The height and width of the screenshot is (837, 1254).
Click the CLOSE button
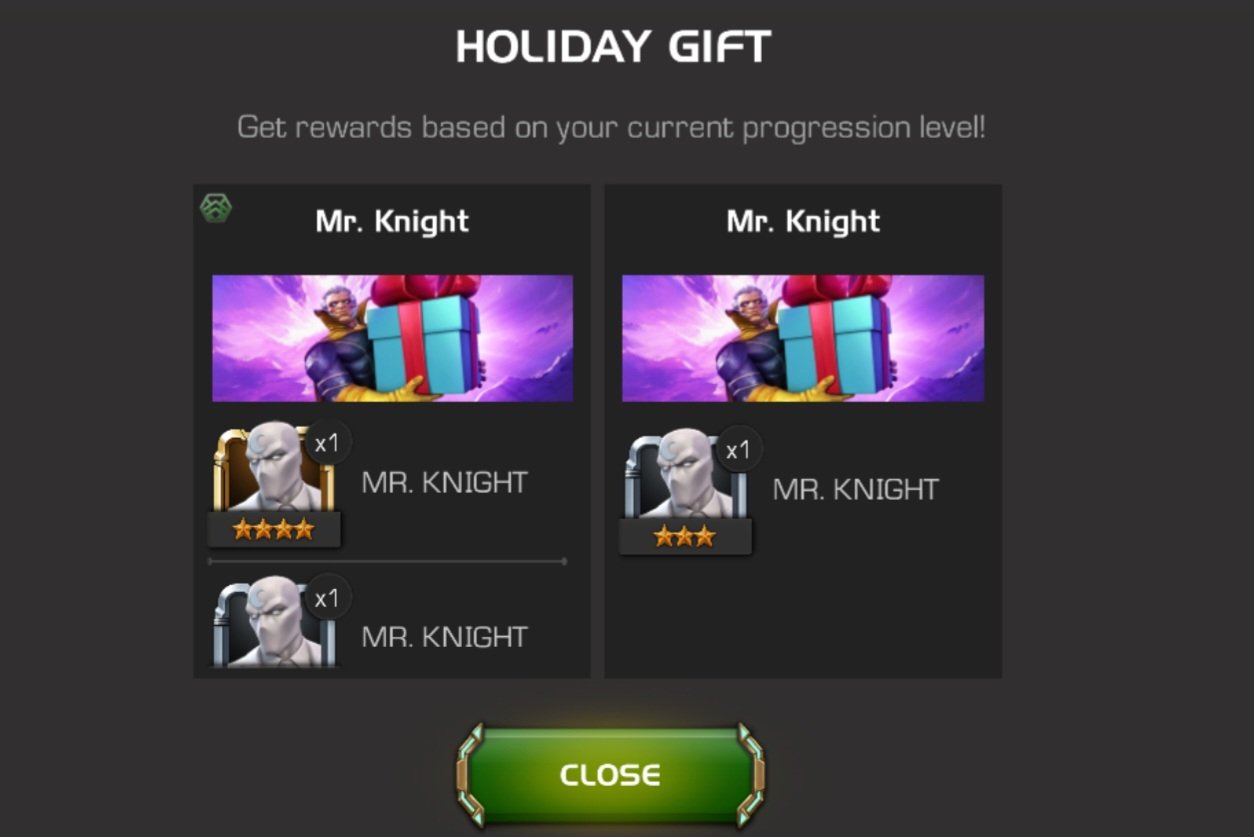click(610, 775)
